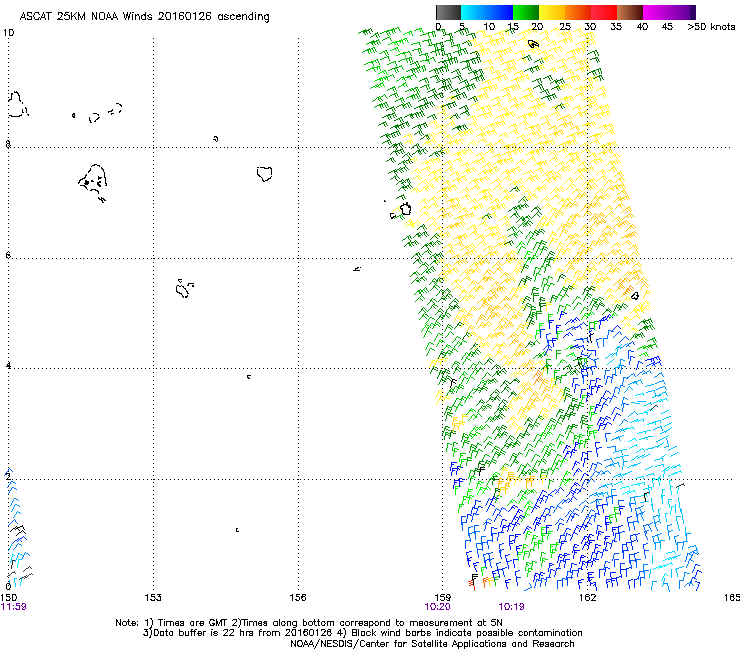This screenshot has height=650, width=740.
Task: Click the purple time stamp '10:19'
Action: [511, 607]
